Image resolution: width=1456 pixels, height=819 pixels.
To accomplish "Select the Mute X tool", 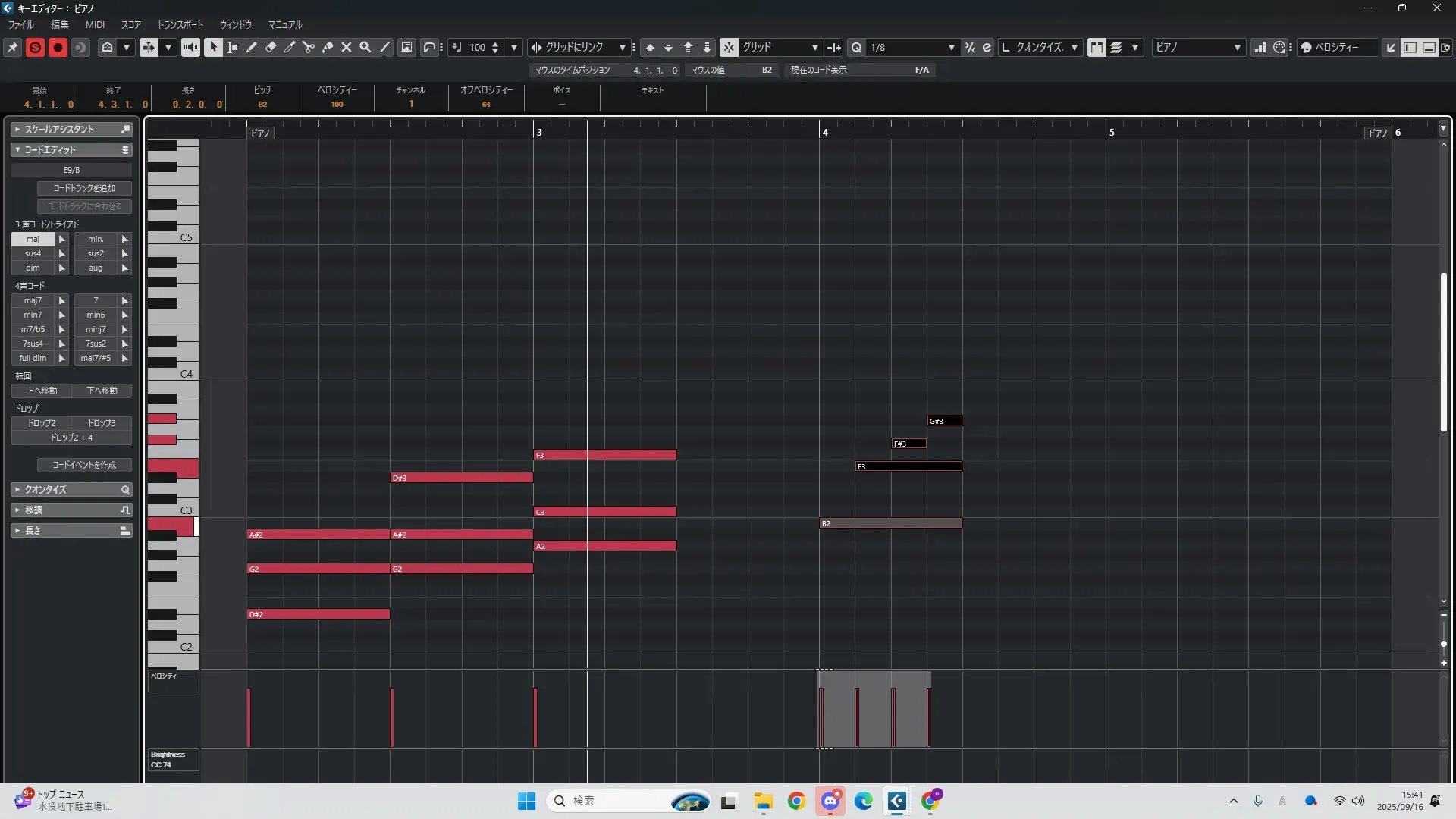I will (x=347, y=47).
